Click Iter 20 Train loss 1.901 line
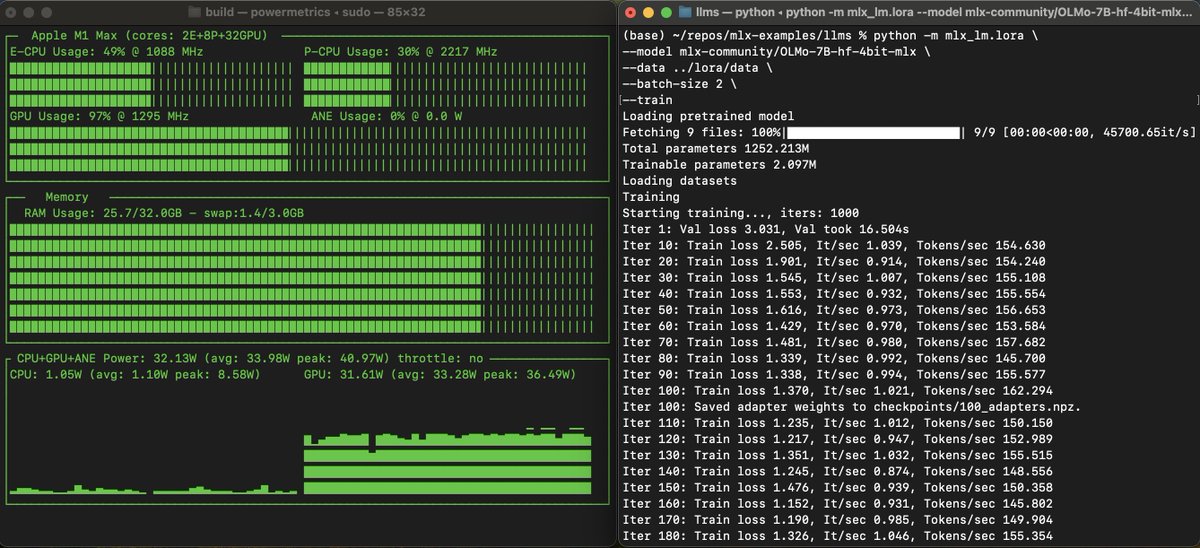1200x548 pixels. [834, 262]
